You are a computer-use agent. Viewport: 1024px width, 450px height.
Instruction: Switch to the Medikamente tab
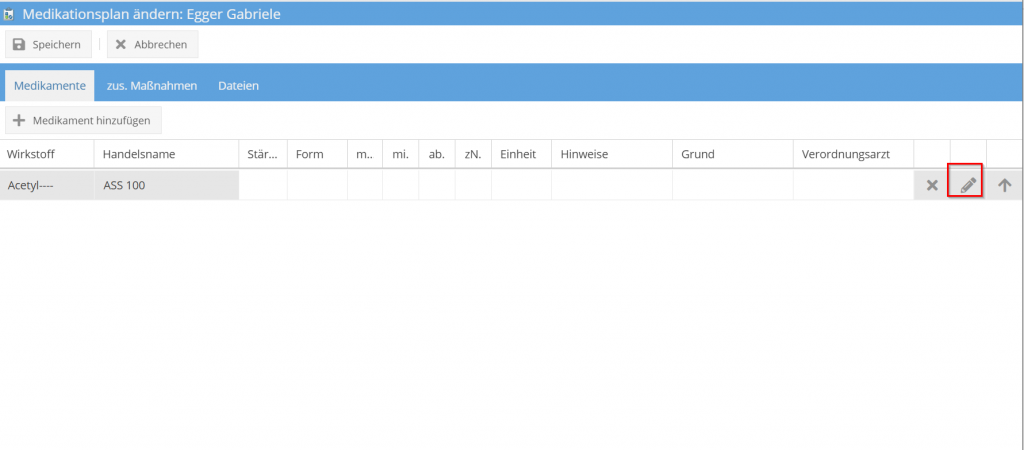[x=50, y=86]
